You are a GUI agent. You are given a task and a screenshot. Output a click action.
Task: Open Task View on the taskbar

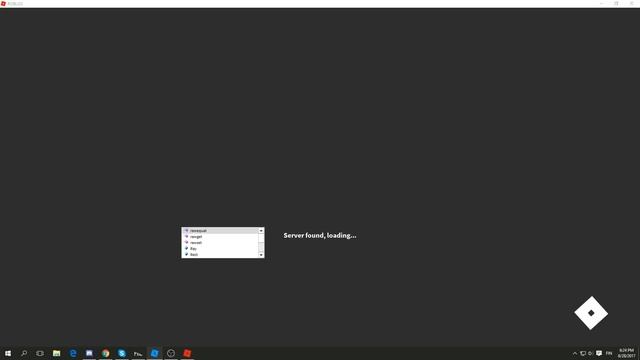[x=40, y=353]
